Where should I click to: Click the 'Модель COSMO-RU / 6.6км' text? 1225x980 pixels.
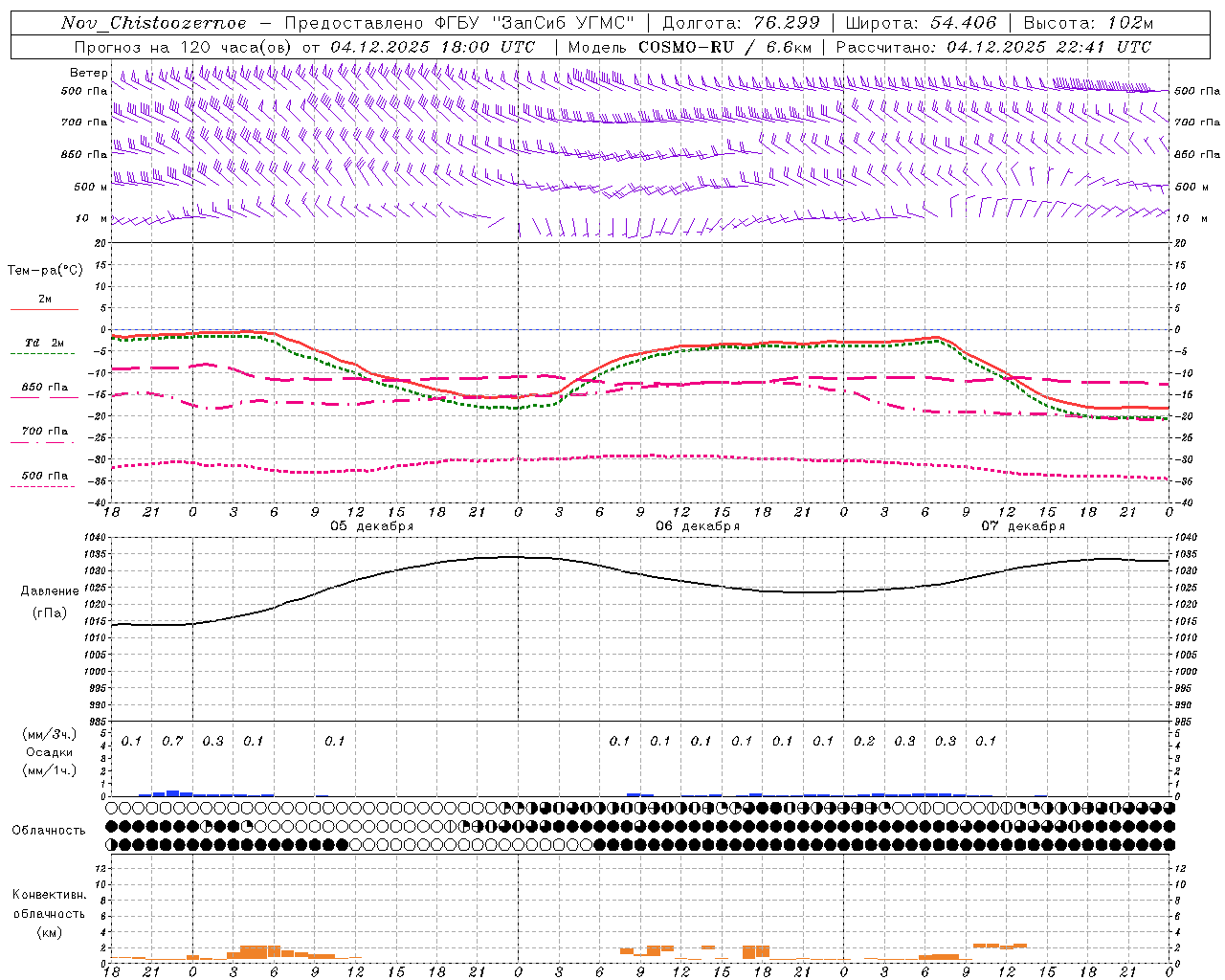(x=689, y=47)
